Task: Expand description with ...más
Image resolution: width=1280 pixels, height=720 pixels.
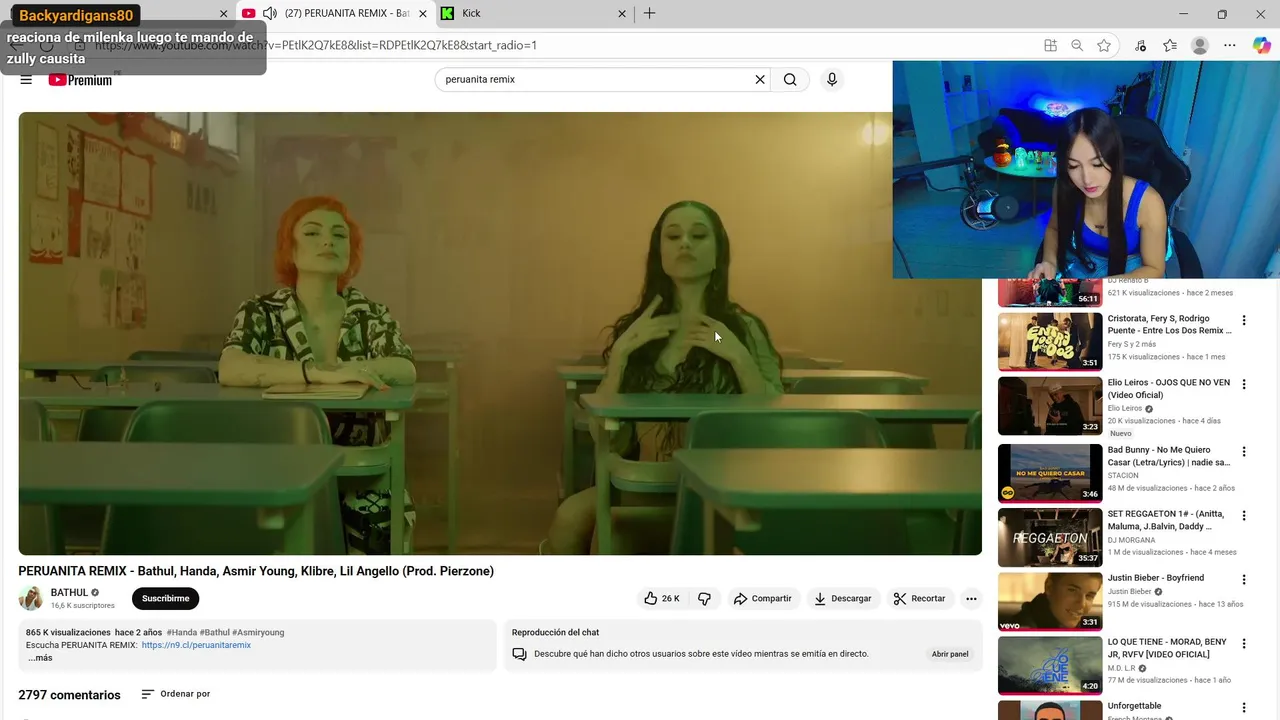Action: [40, 658]
